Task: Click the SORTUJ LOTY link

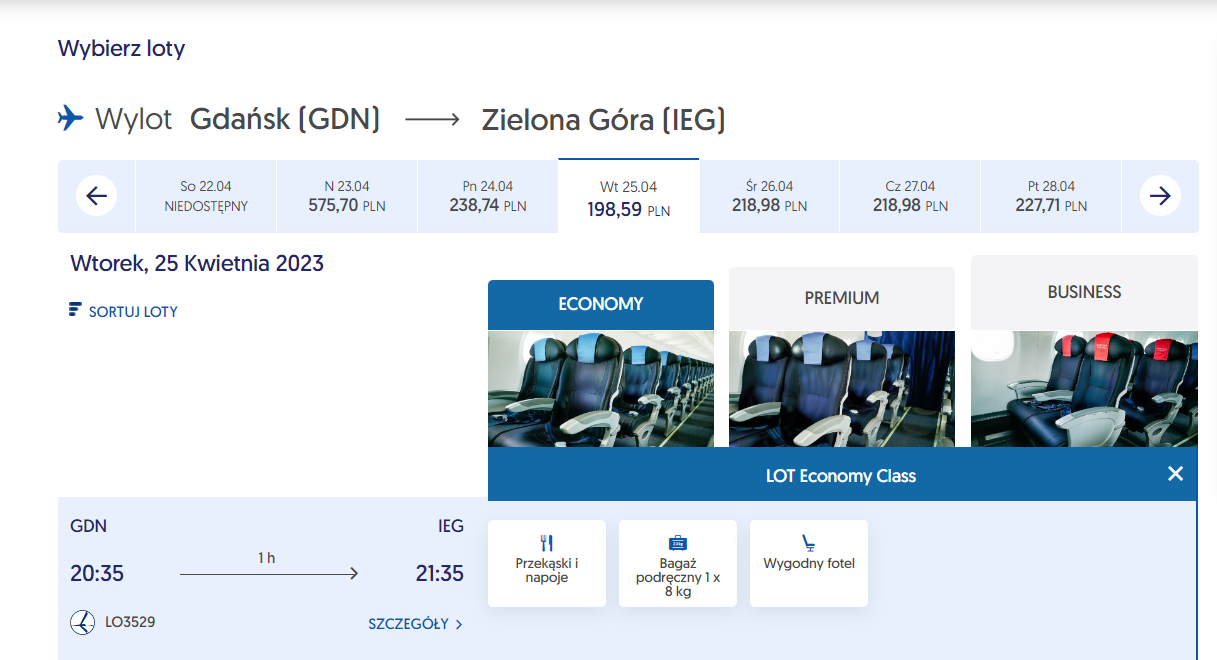Action: [133, 312]
